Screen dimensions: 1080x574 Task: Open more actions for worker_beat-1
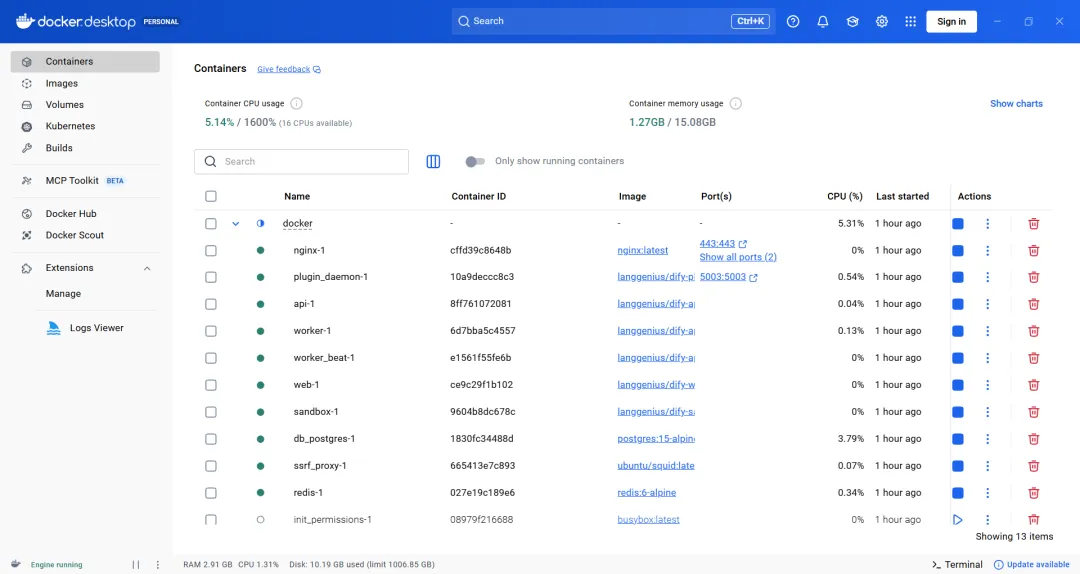[987, 358]
